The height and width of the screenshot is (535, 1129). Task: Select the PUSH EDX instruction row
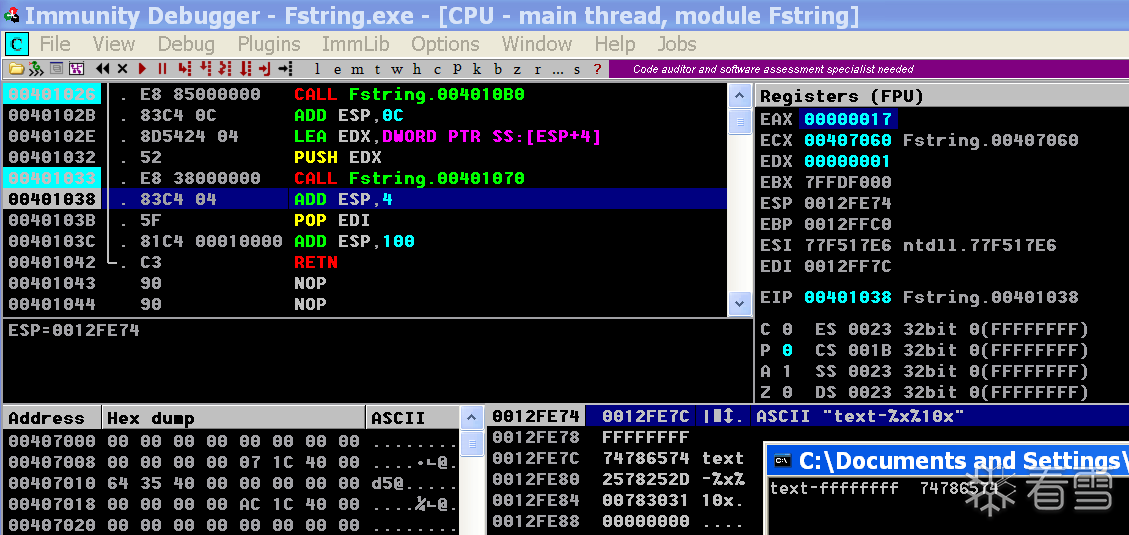[x=364, y=157]
